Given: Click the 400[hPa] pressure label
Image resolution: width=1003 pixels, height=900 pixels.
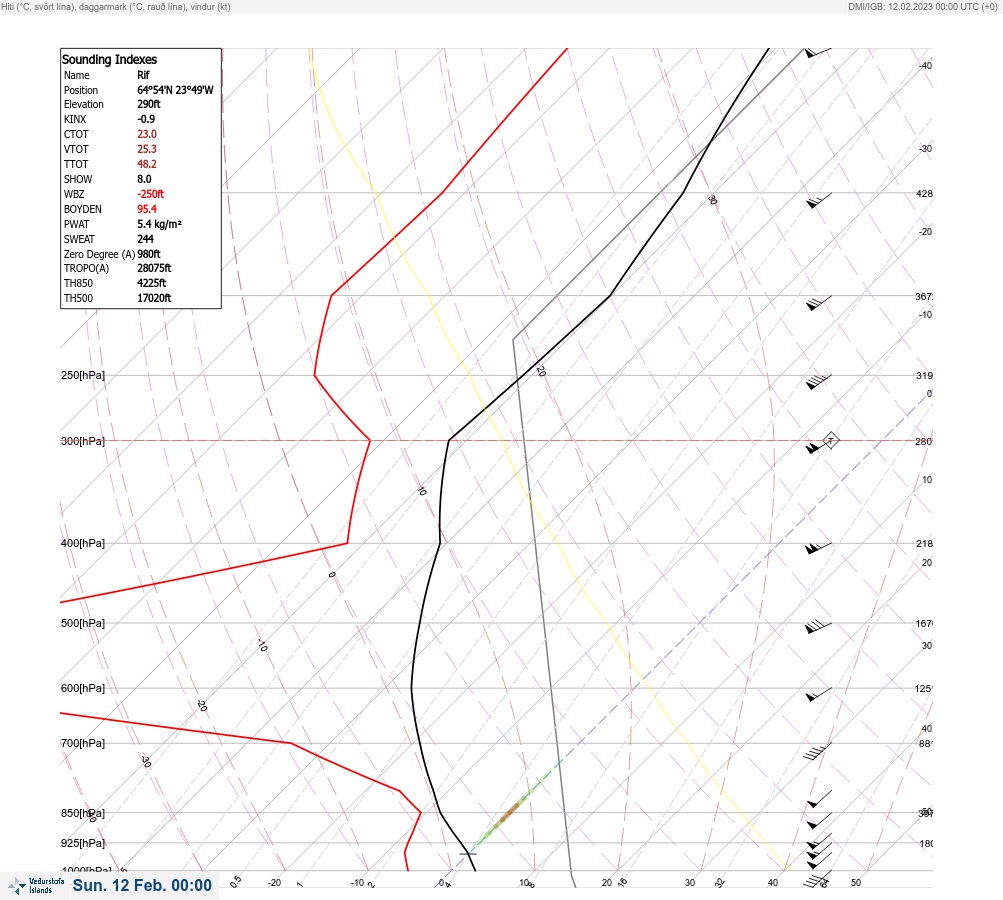Looking at the screenshot, I should point(83,543).
